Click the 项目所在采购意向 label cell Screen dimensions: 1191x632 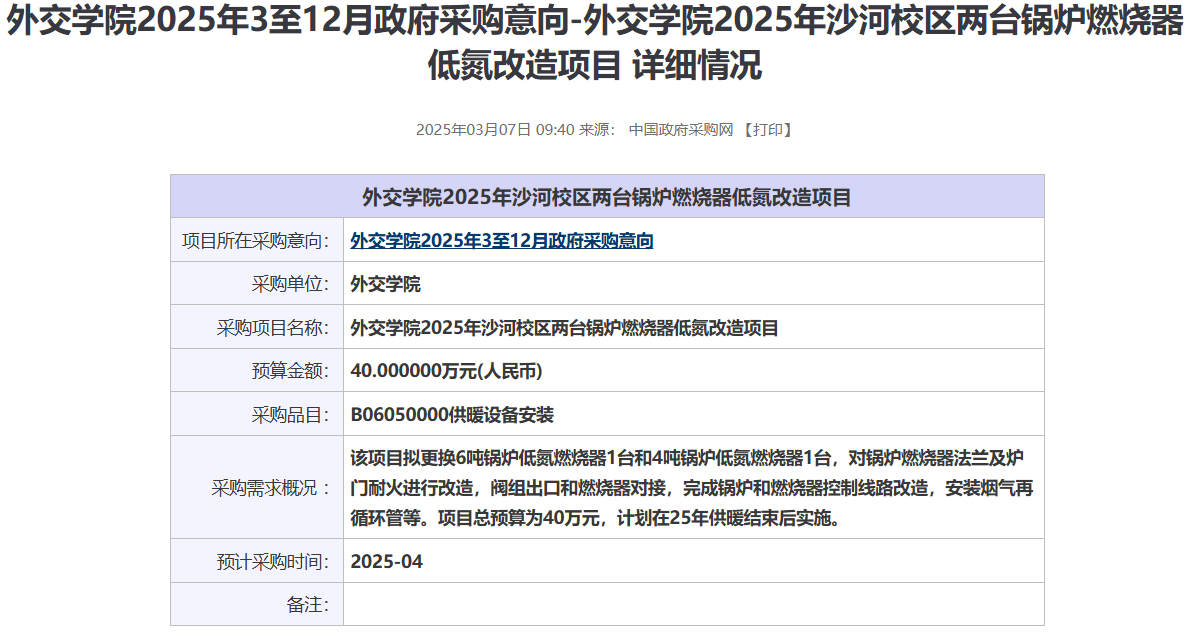click(x=256, y=241)
